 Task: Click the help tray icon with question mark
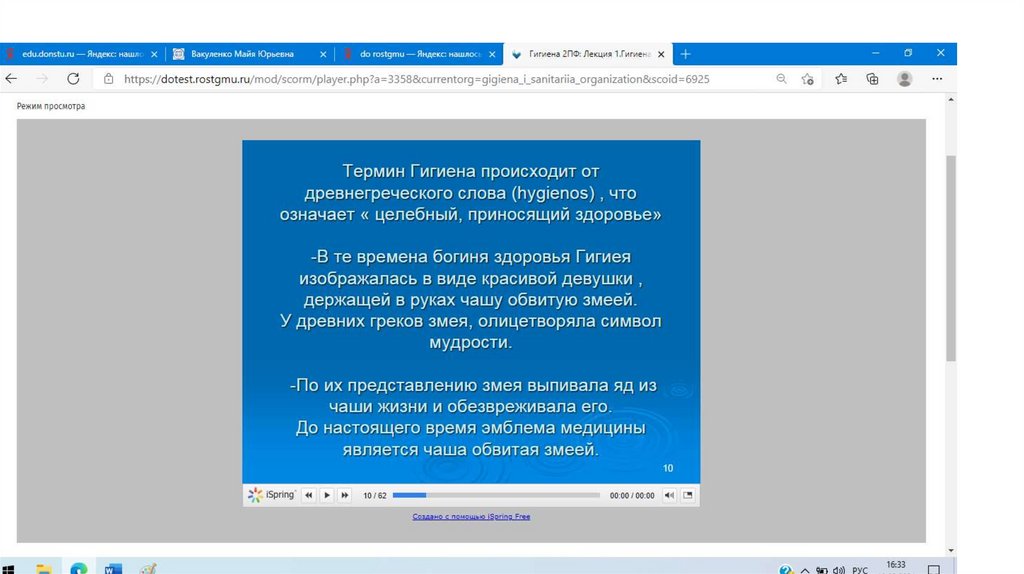[786, 570]
